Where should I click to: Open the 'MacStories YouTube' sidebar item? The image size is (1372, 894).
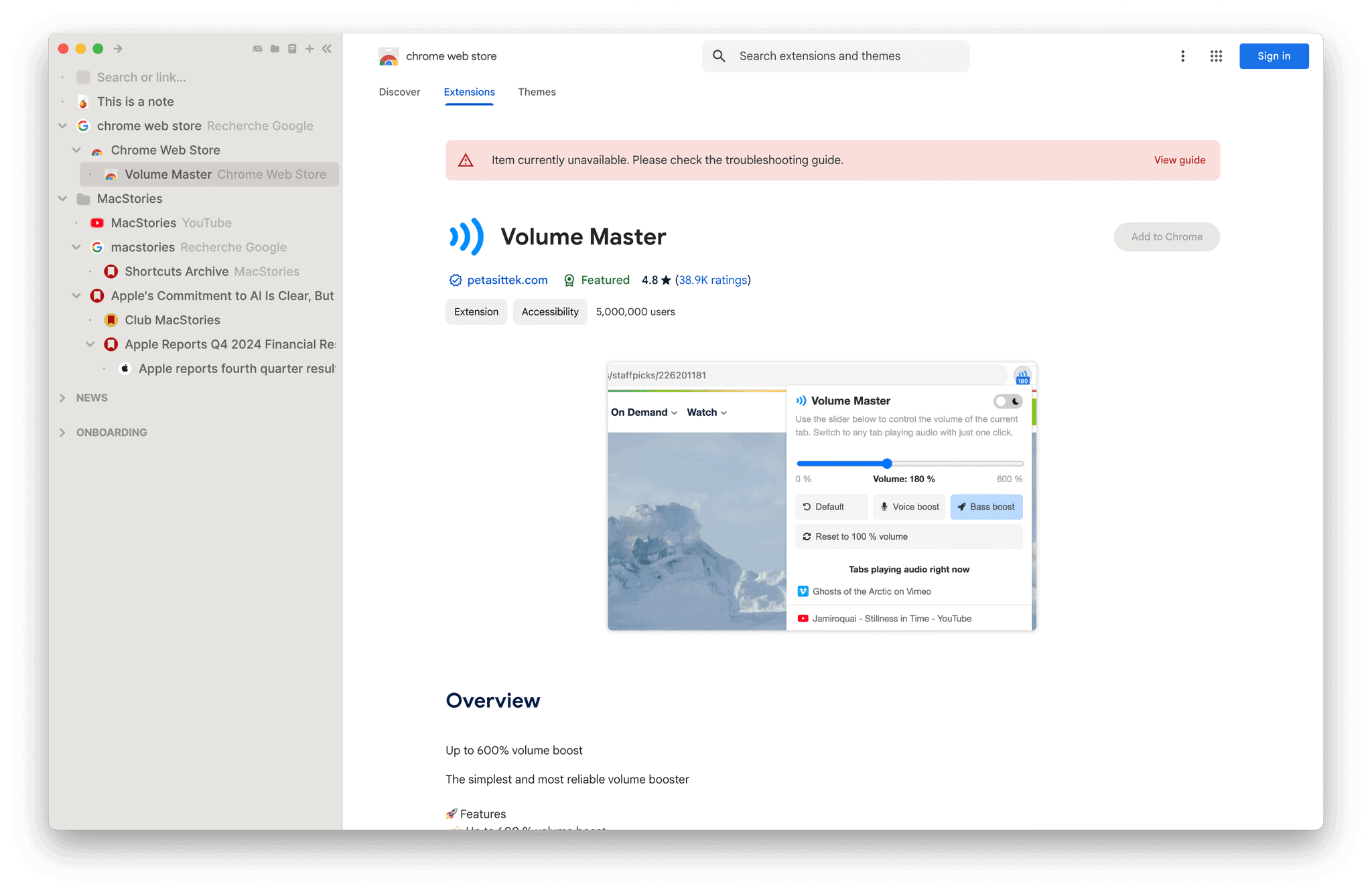pyautogui.click(x=171, y=223)
